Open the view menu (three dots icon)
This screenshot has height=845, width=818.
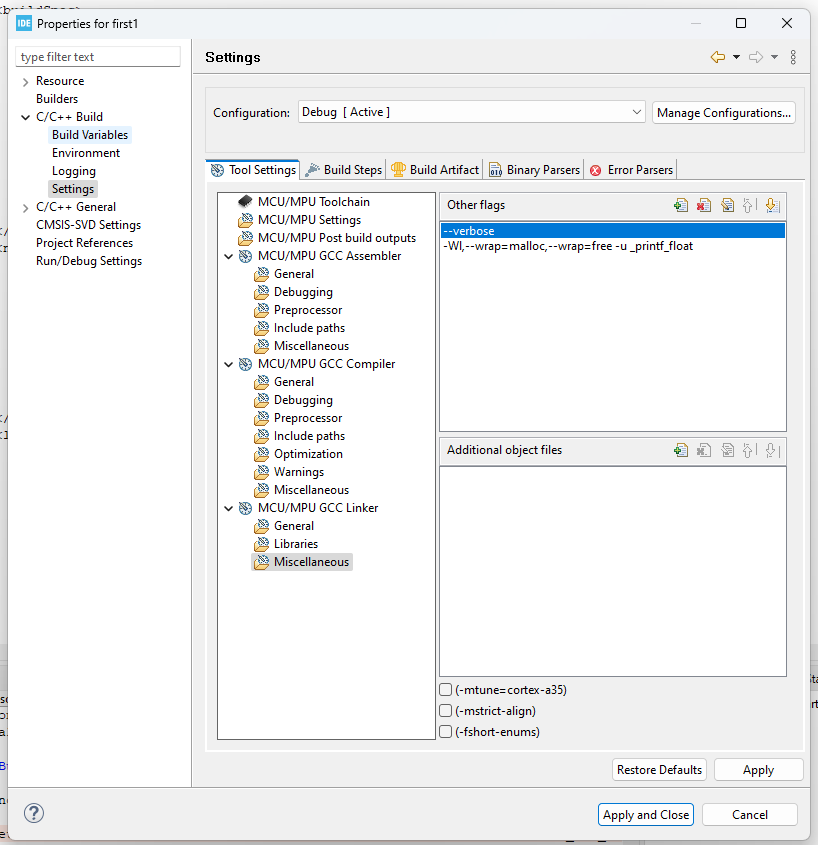793,57
